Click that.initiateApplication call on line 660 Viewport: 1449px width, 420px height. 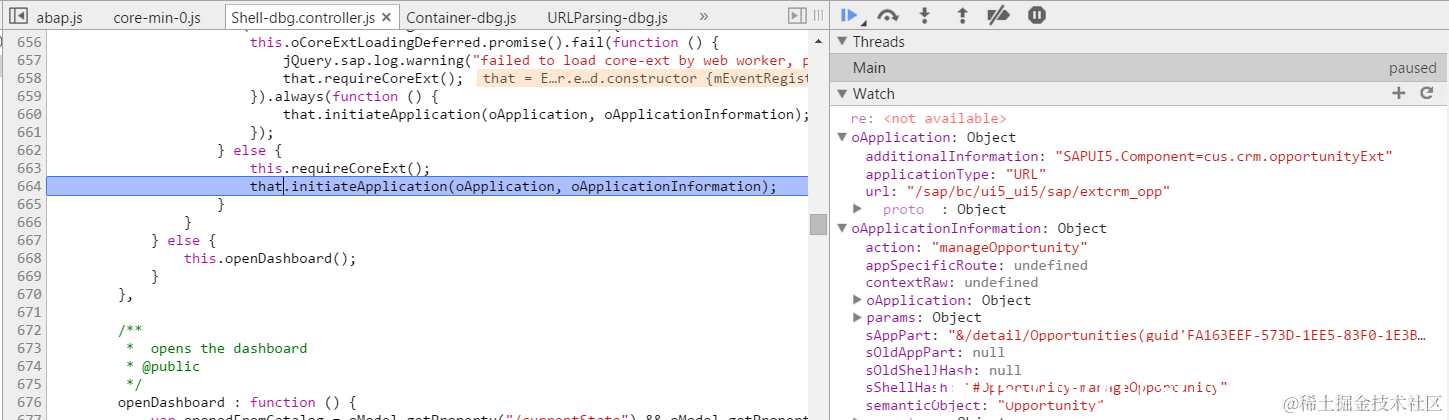[x=546, y=114]
